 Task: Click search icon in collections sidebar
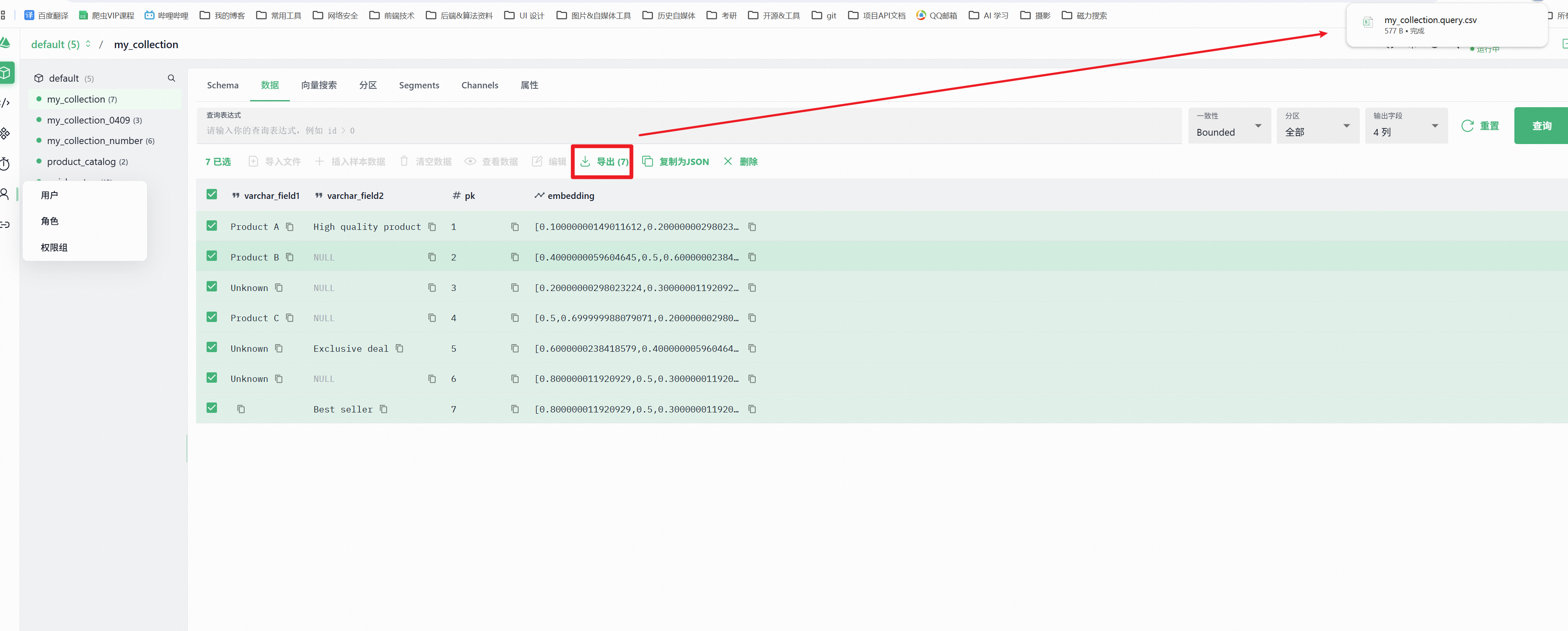pyautogui.click(x=171, y=78)
